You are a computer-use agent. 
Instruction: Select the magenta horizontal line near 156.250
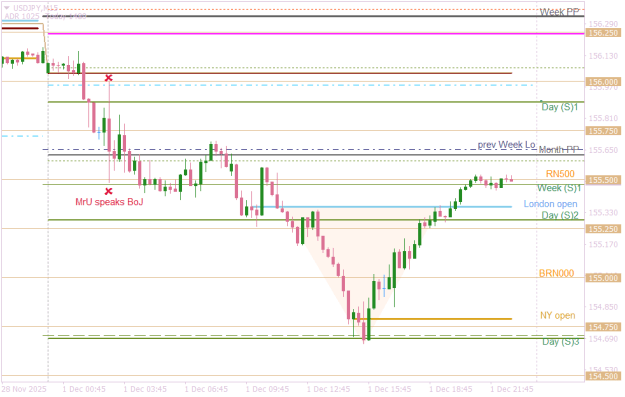[x=316, y=34]
